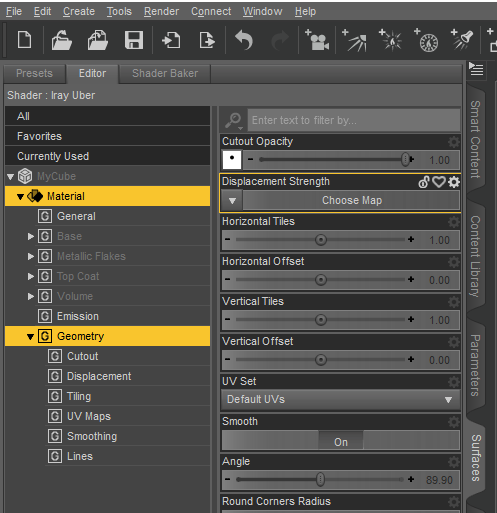Viewport: 497px width, 513px height.
Task: Select the Lines tree item
Action: tap(80, 456)
